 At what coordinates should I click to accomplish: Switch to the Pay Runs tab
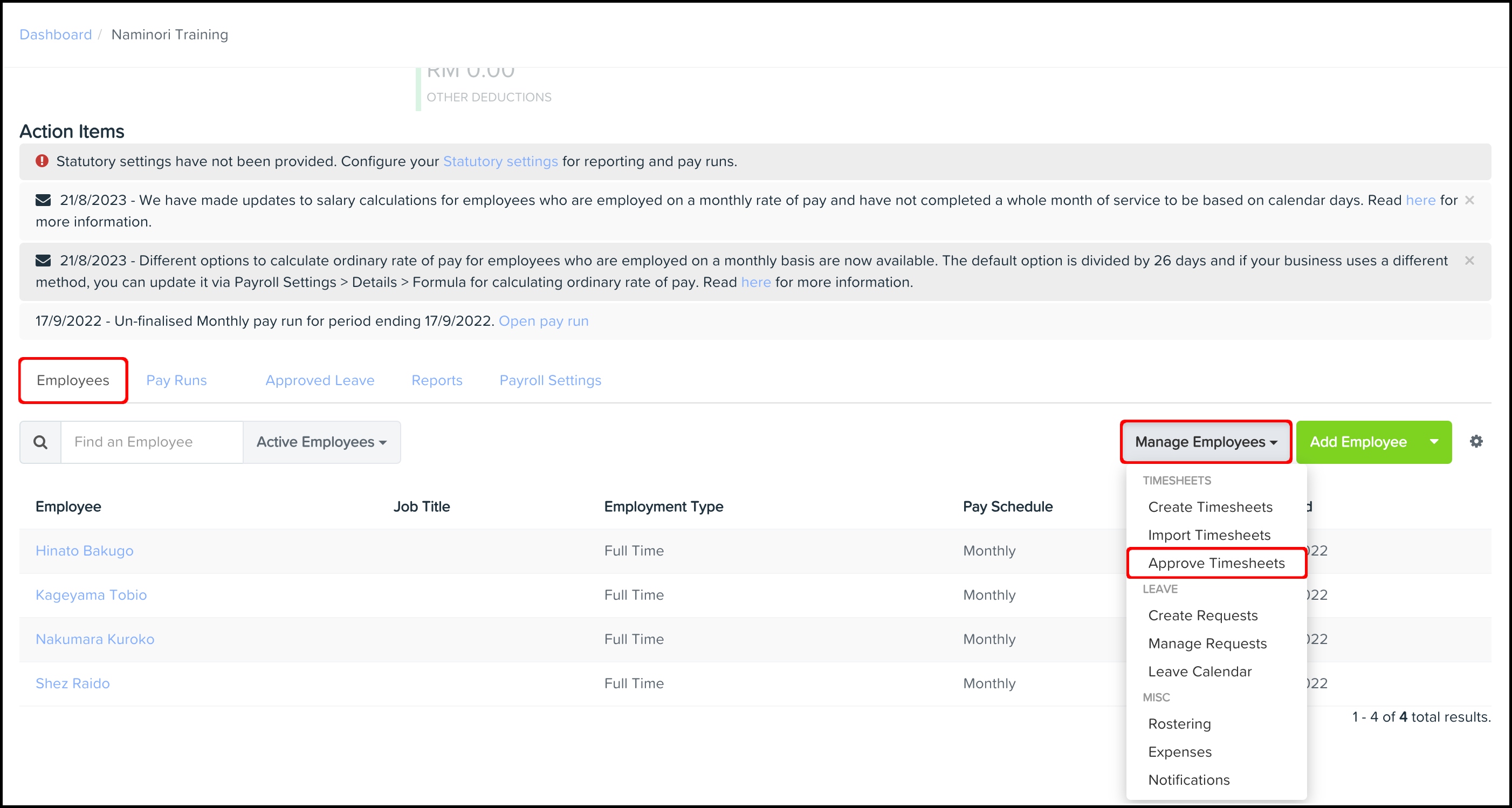point(176,380)
